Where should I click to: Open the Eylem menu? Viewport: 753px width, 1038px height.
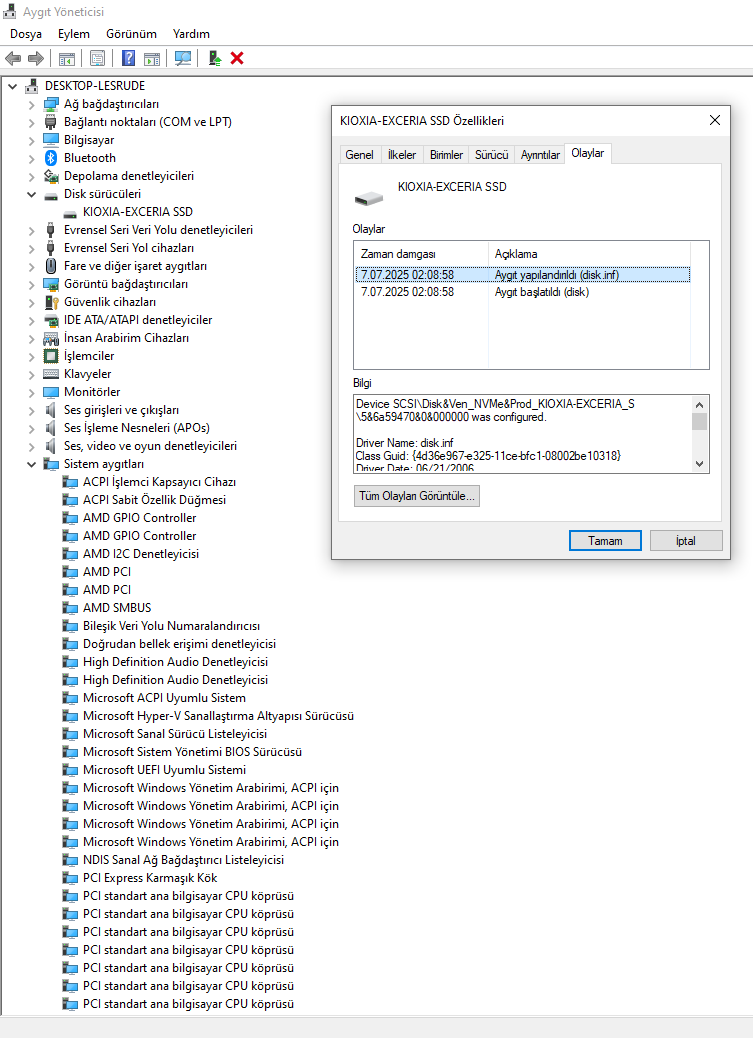[74, 34]
